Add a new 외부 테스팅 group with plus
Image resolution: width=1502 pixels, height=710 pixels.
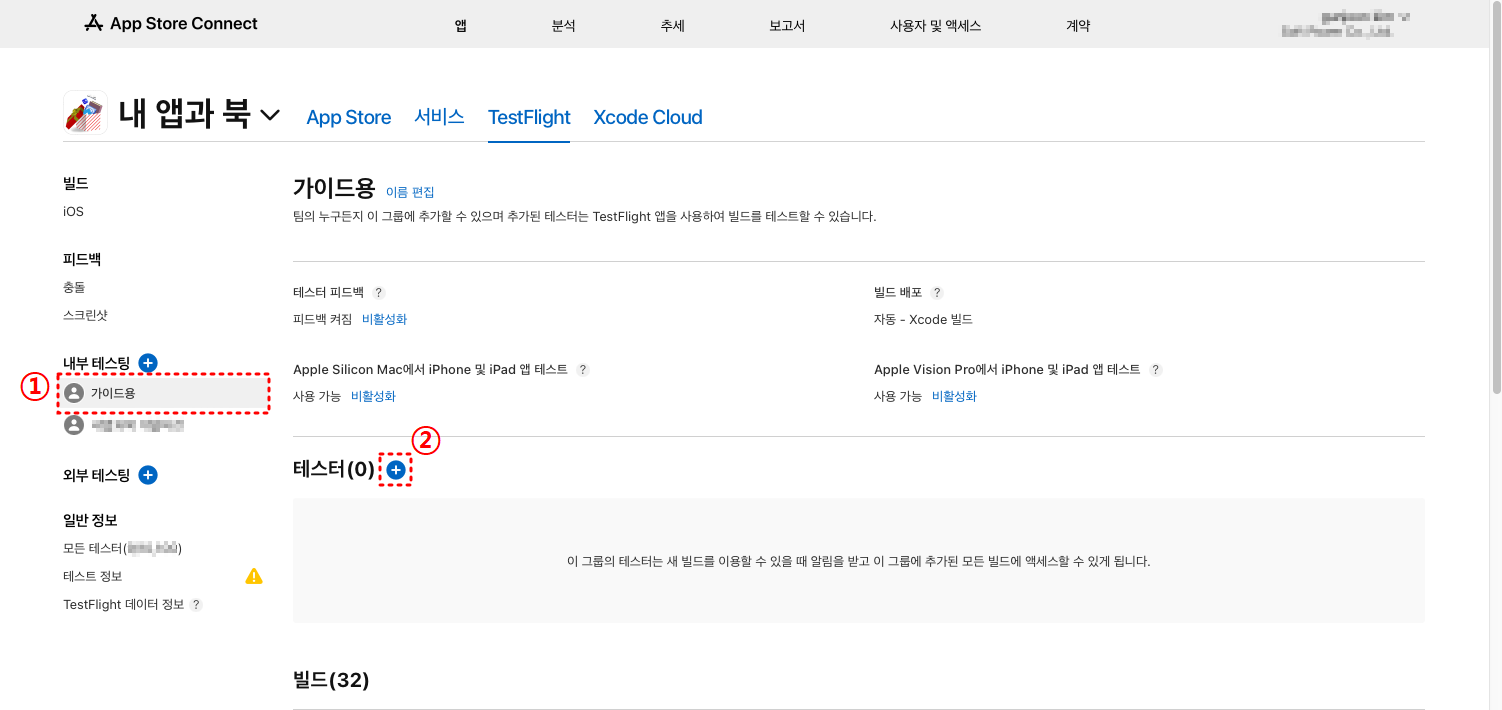coord(148,475)
